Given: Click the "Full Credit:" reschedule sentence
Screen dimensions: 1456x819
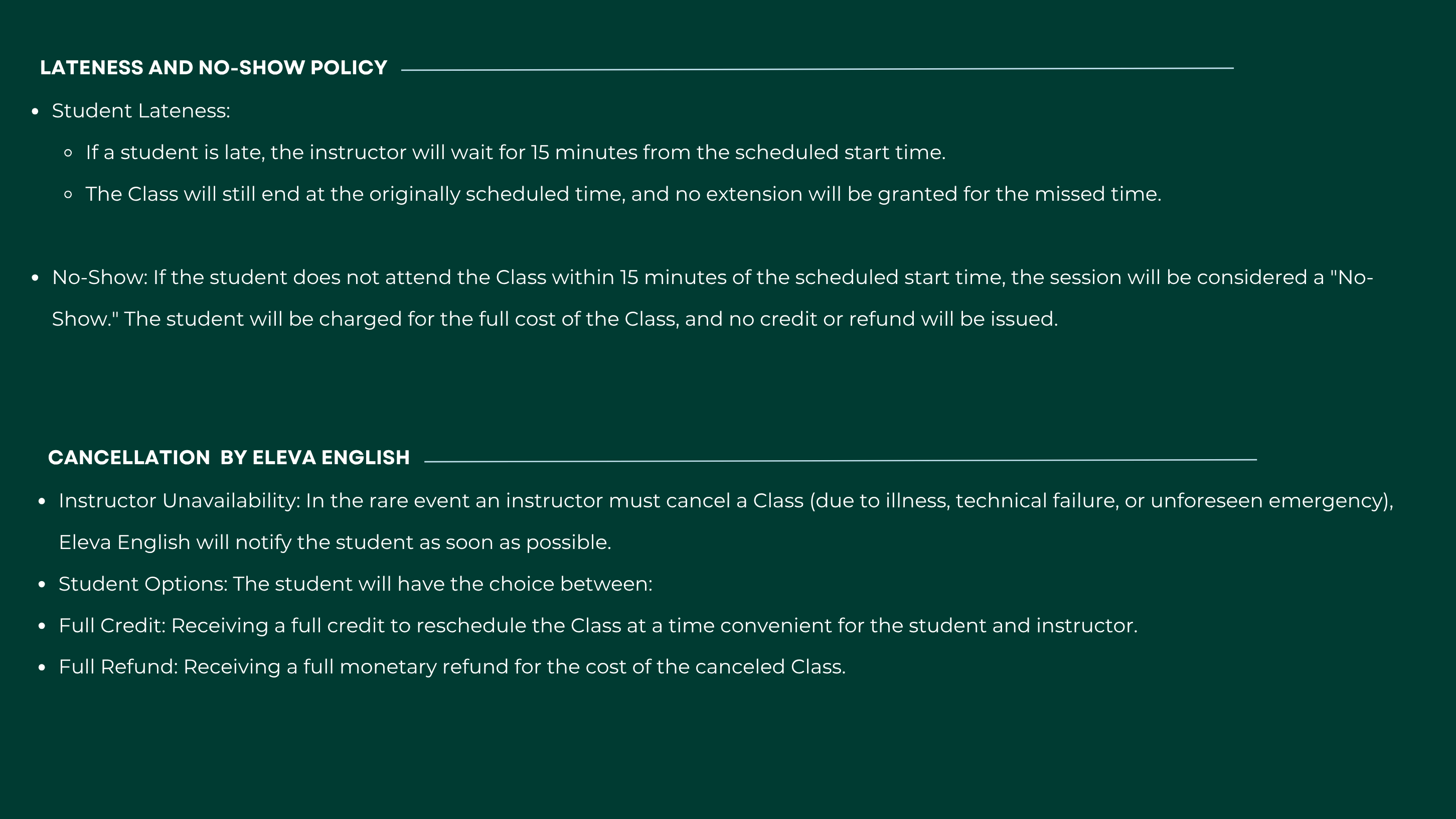Looking at the screenshot, I should click(x=597, y=626).
